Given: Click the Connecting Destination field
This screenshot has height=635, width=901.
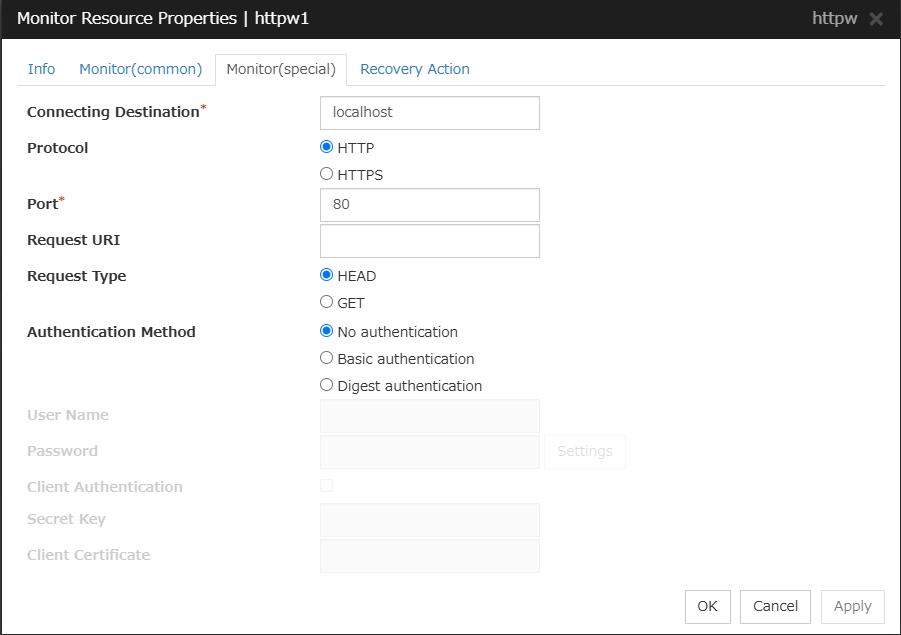Looking at the screenshot, I should pos(429,113).
